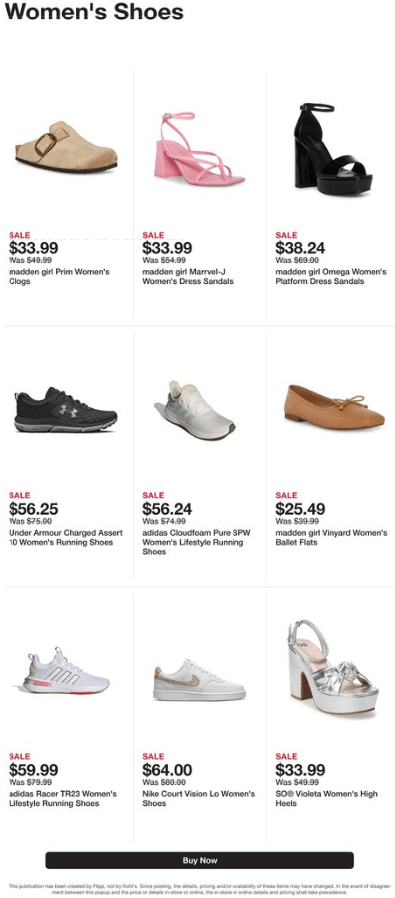
Task: Open the black Under Armour running shoe image
Action: pyautogui.click(x=66, y=409)
